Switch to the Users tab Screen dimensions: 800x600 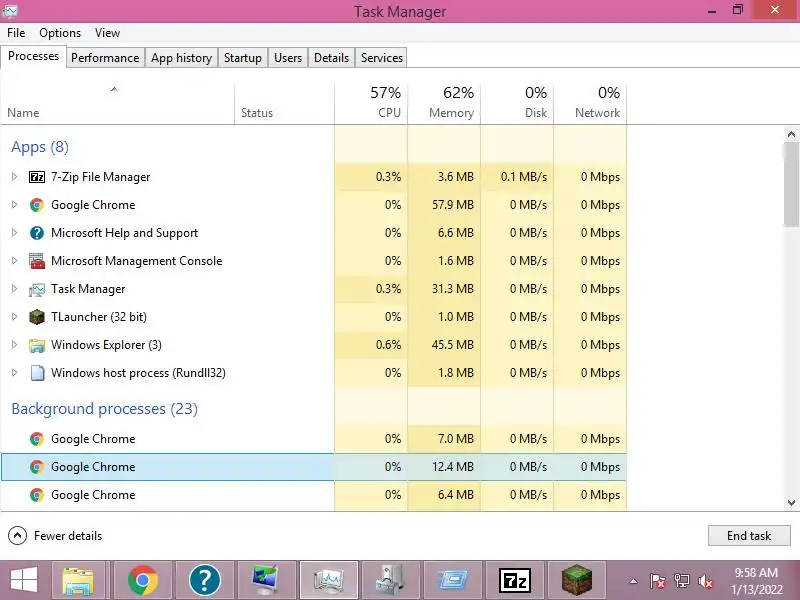point(288,58)
